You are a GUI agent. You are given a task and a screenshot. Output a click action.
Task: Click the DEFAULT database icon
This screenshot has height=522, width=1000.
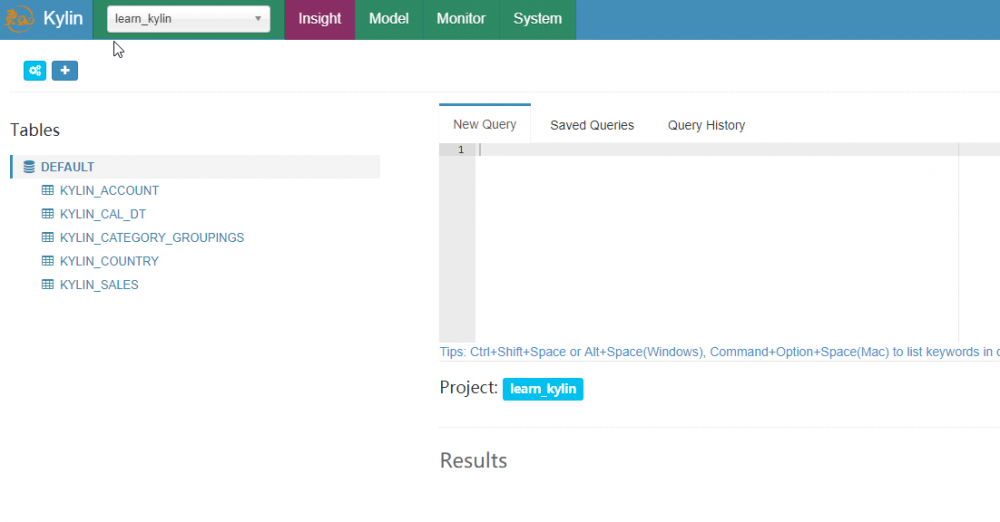[29, 167]
